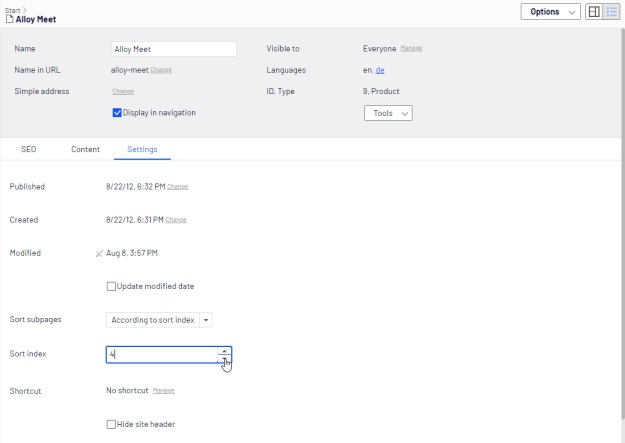Click Change link for Name in URL
The height and width of the screenshot is (443, 625).
[x=161, y=70]
